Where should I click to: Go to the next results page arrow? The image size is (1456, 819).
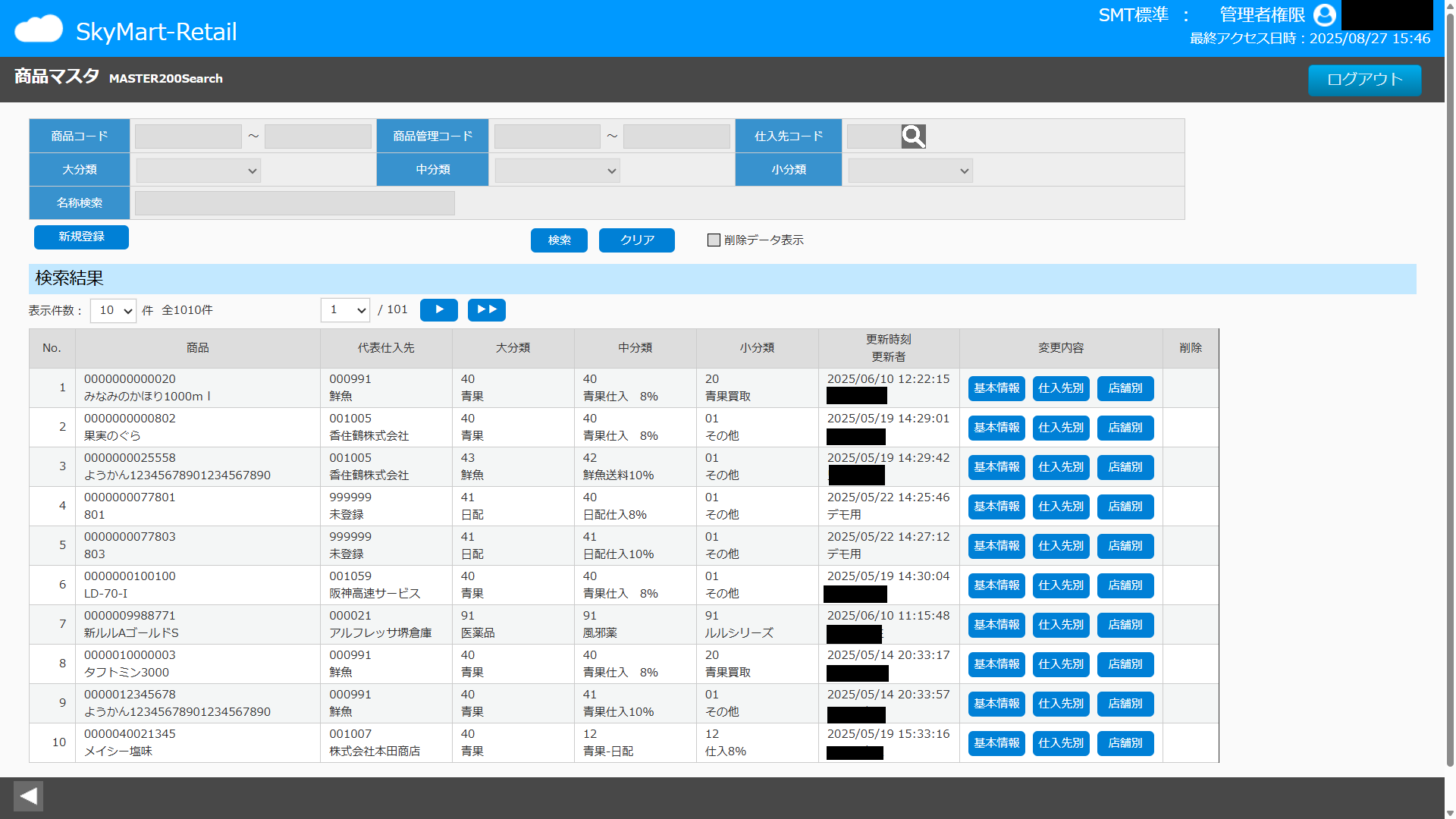(438, 309)
